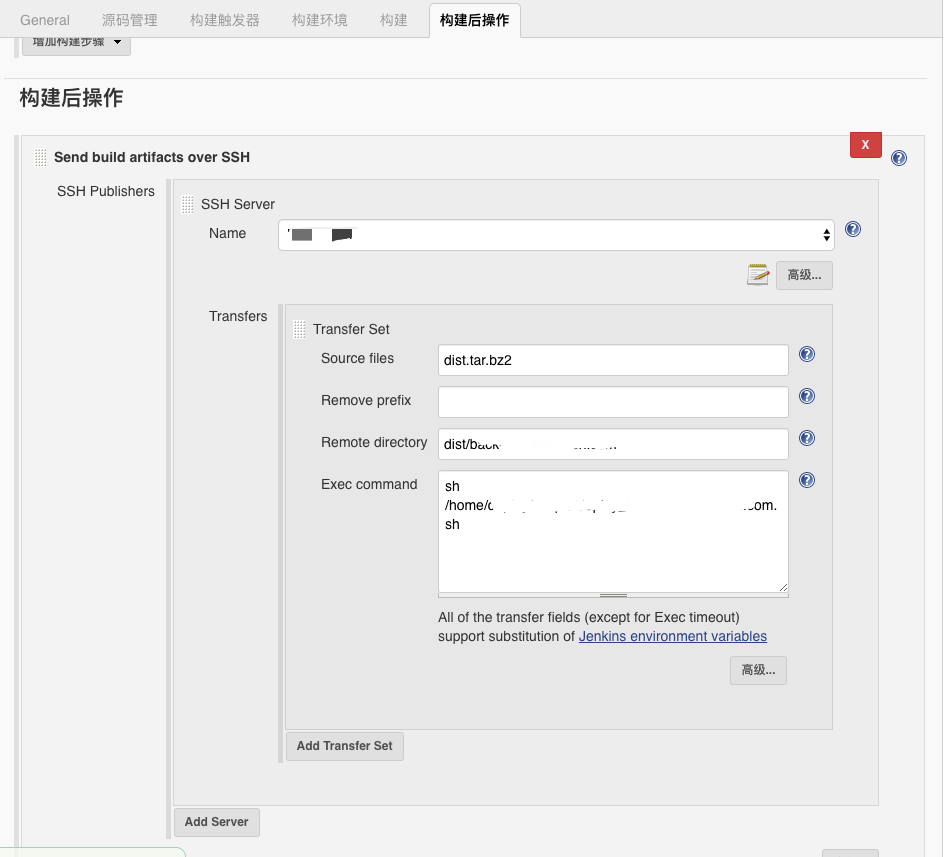Viewport: 945px width, 857px height.
Task: Click Add Transfer Set button
Action: click(345, 746)
